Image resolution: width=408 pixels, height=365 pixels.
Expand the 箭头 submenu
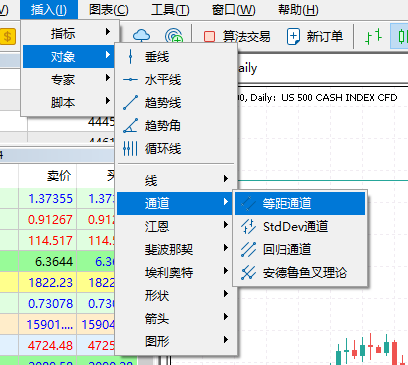pyautogui.click(x=176, y=318)
